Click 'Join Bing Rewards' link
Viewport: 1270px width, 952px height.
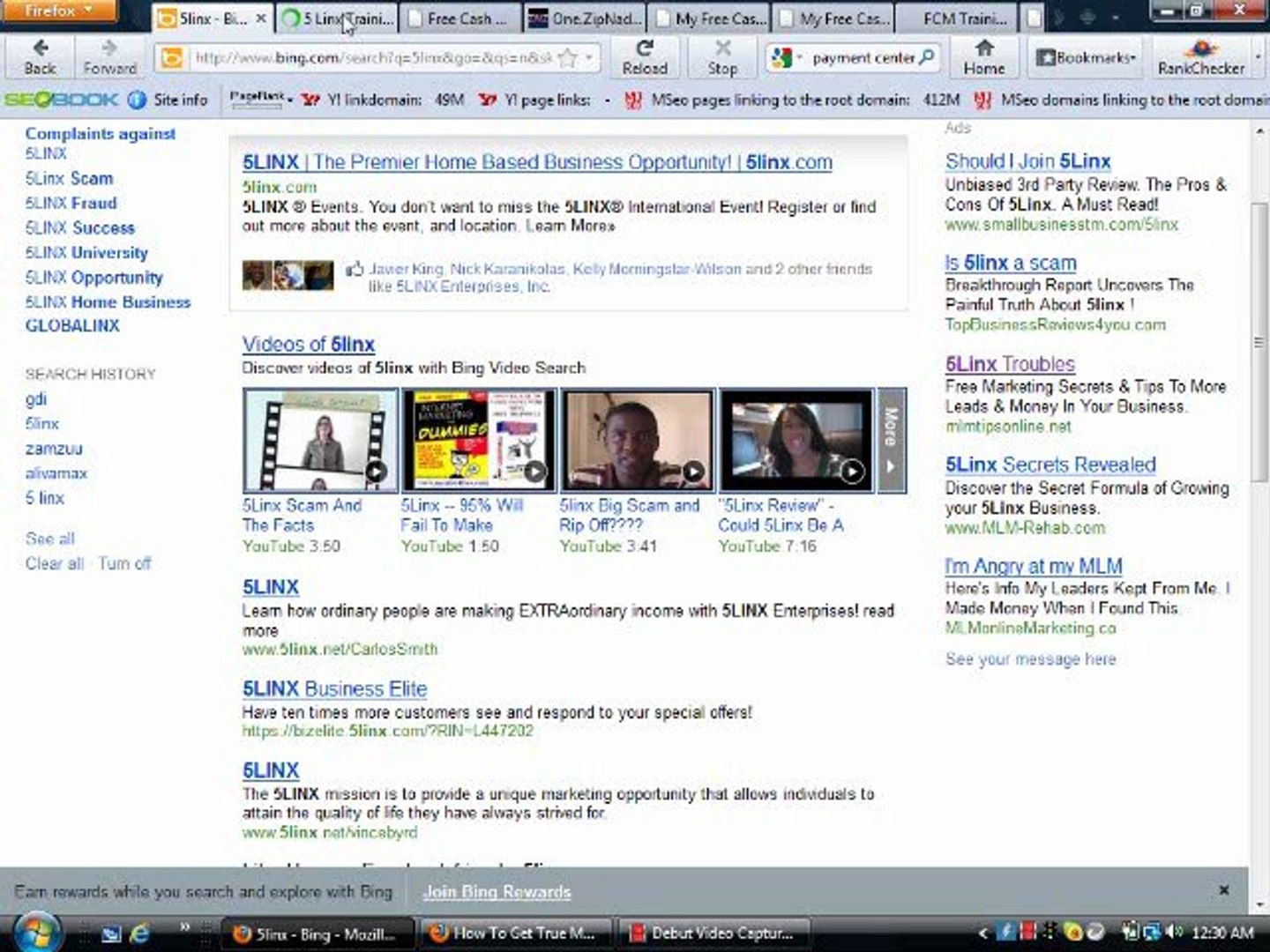[x=497, y=892]
